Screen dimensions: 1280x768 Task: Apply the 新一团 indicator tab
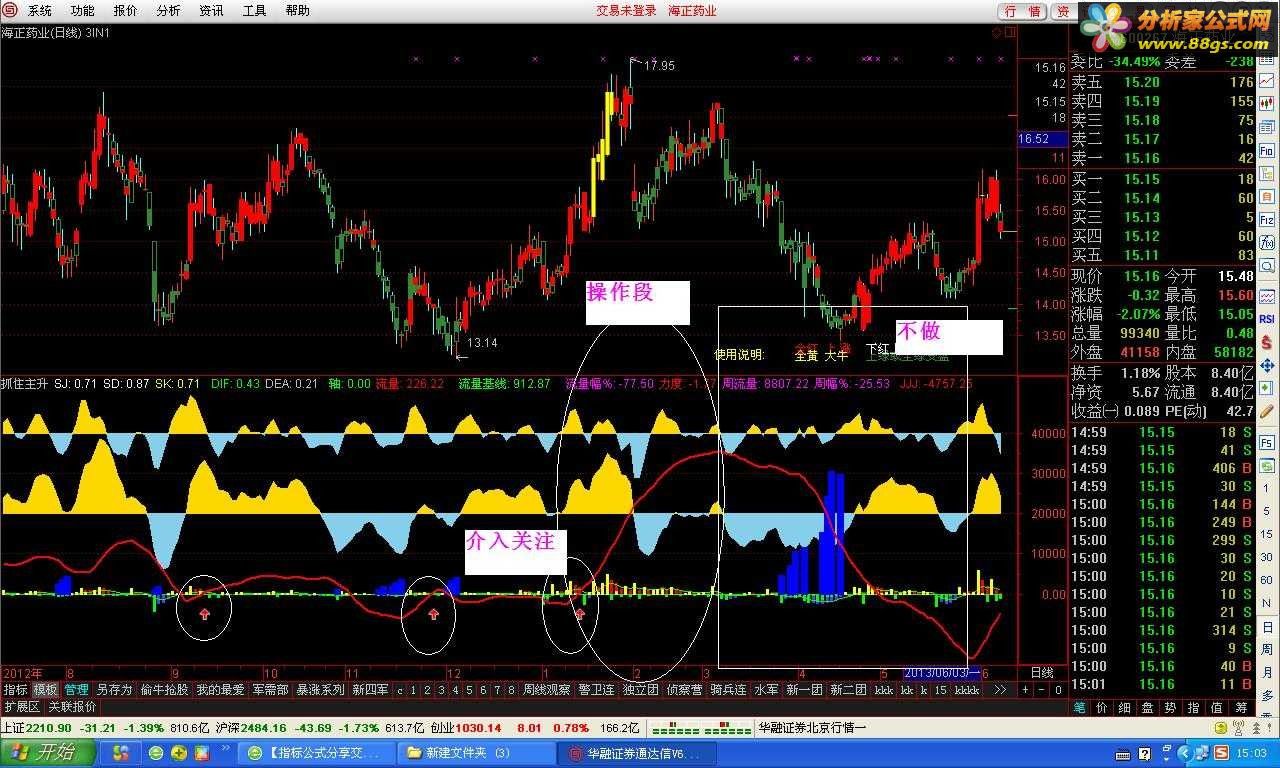(804, 690)
